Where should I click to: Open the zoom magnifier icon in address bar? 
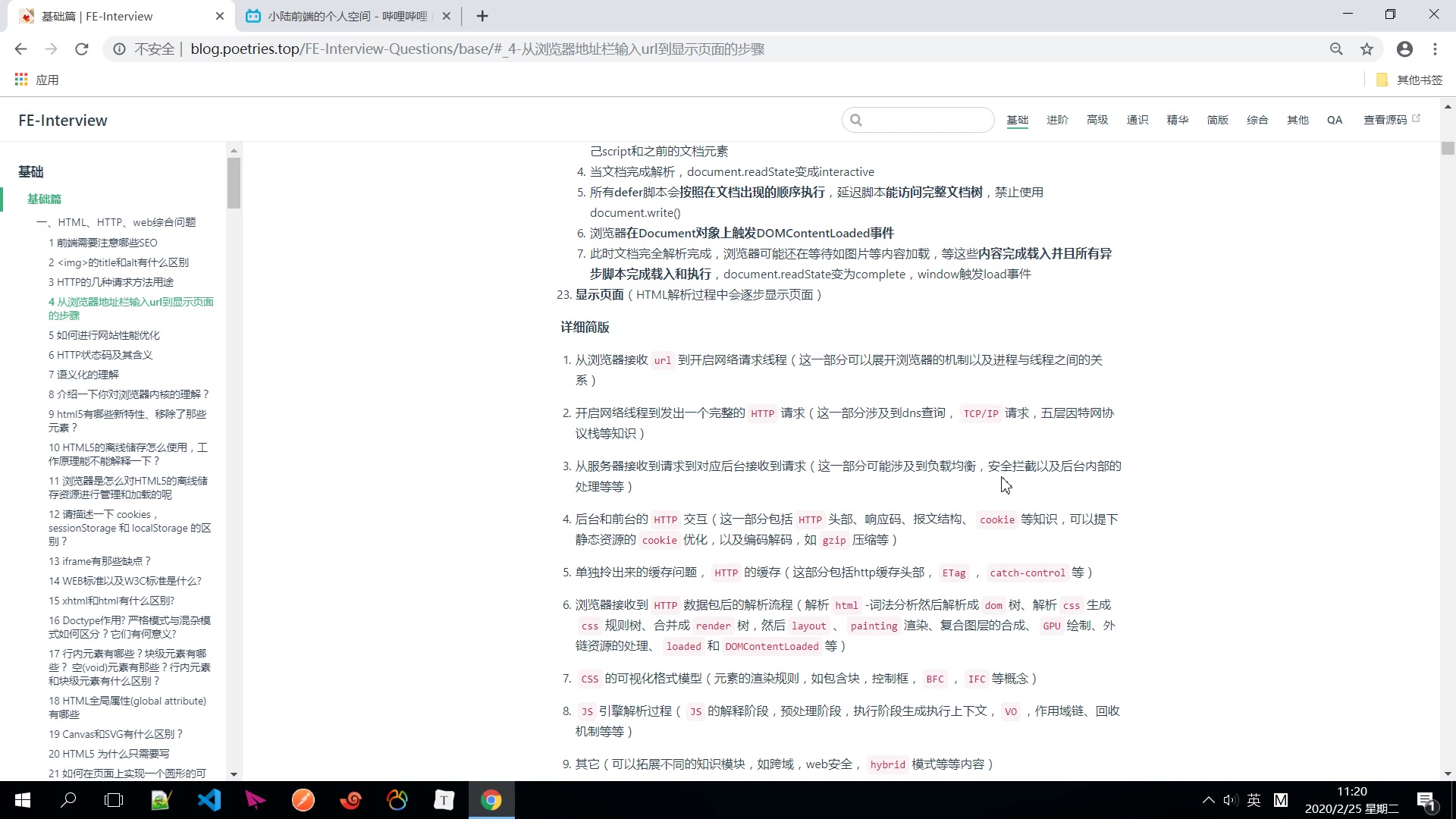pyautogui.click(x=1336, y=49)
